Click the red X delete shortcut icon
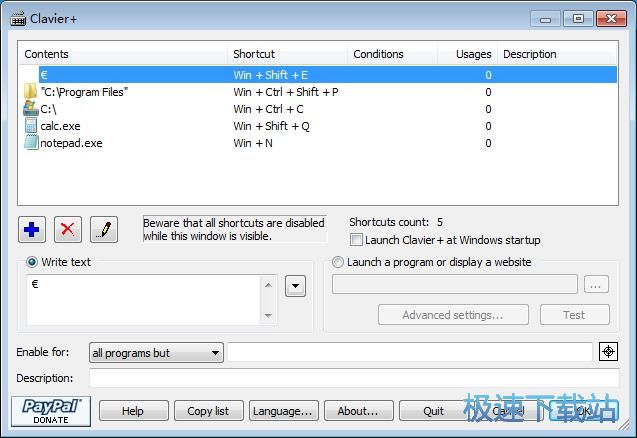This screenshot has width=637, height=438. [67, 229]
